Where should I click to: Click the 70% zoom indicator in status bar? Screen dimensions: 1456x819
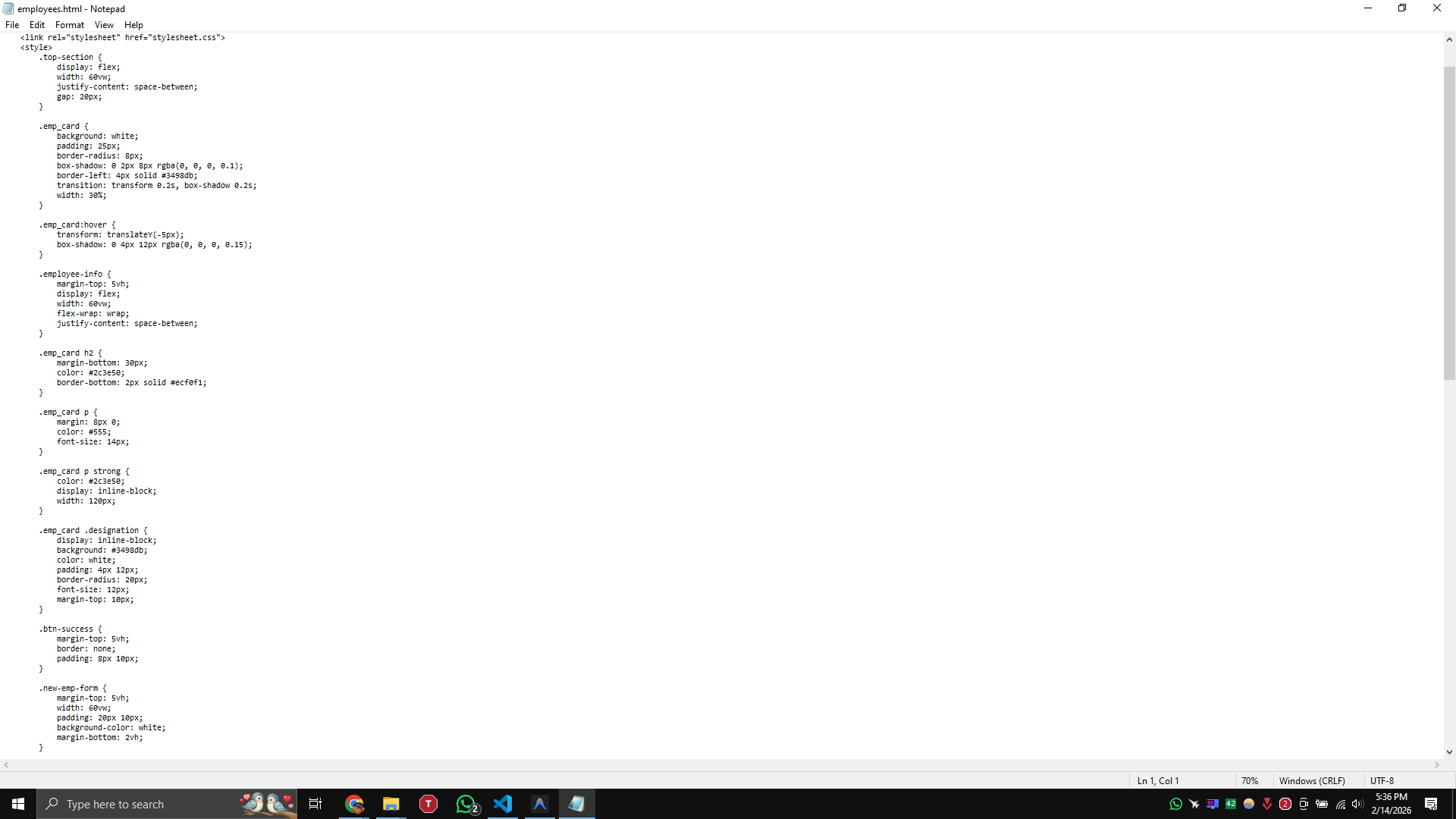[x=1250, y=780]
